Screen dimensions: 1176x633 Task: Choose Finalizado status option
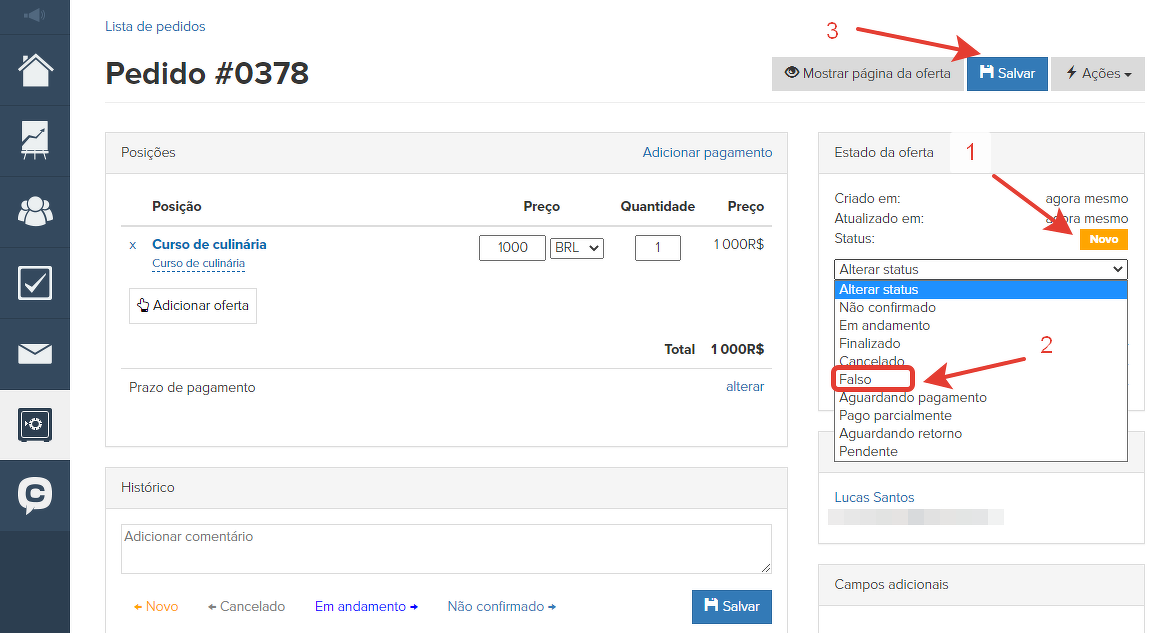tap(870, 344)
